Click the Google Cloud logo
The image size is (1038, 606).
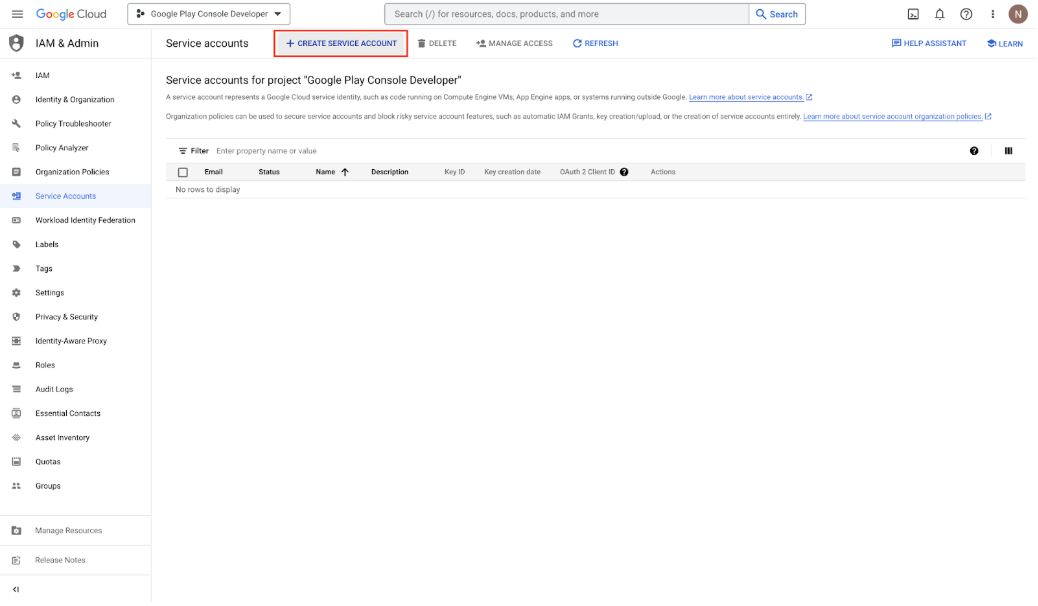point(71,14)
